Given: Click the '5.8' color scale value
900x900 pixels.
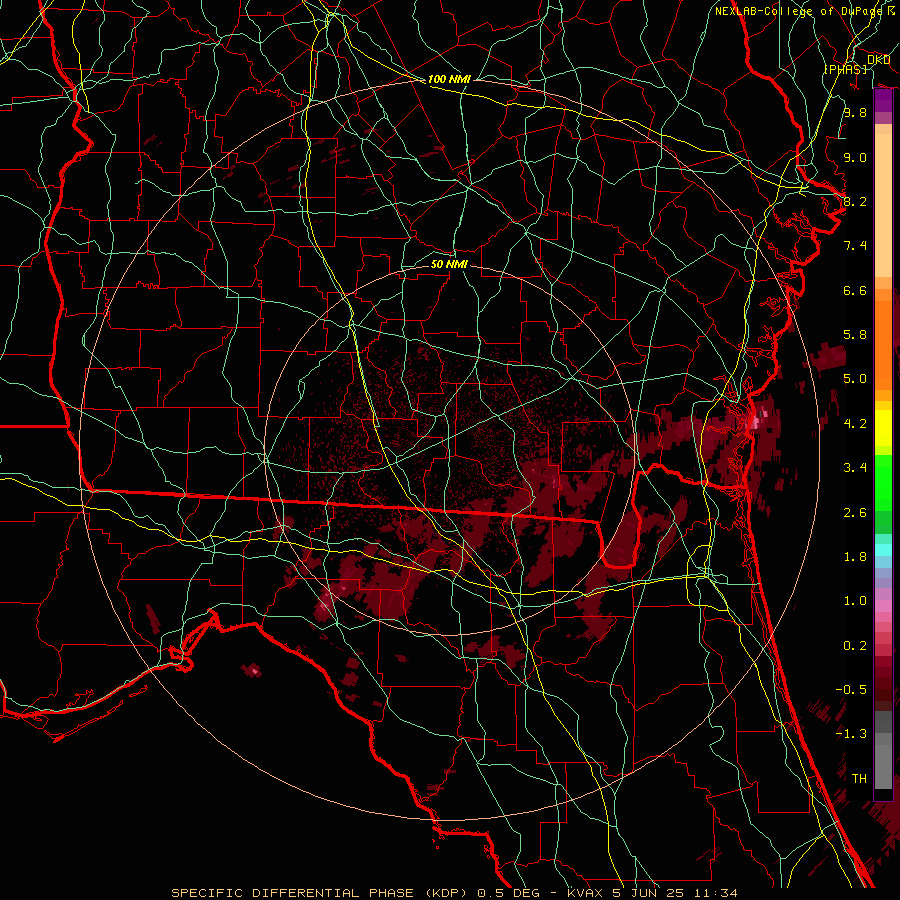Looking at the screenshot, I should (x=855, y=335).
